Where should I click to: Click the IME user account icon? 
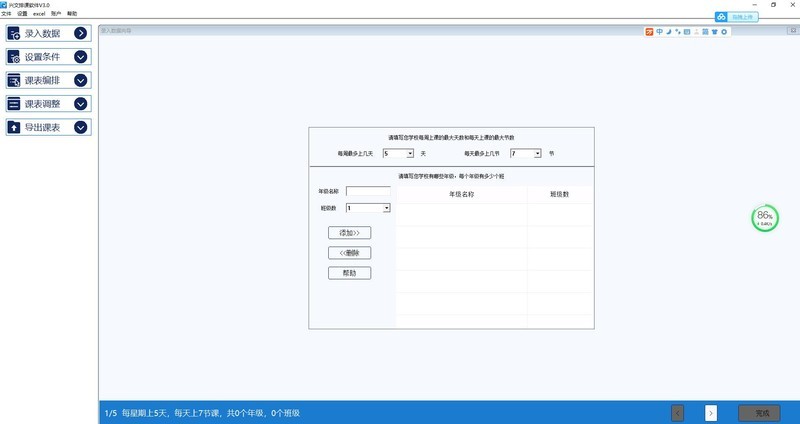696,32
